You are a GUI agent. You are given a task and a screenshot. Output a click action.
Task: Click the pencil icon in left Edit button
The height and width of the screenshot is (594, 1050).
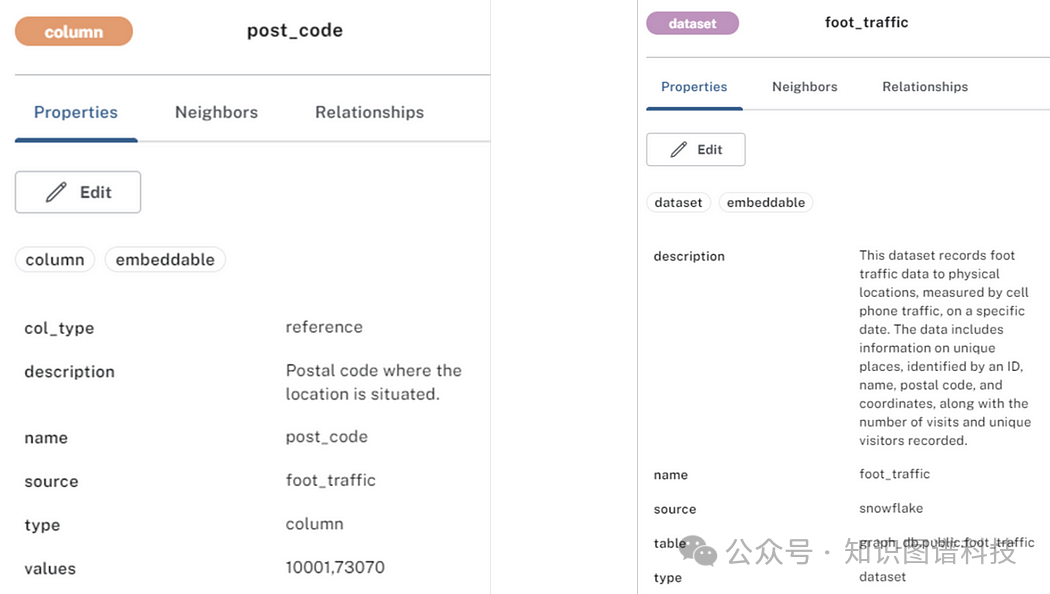click(x=56, y=192)
